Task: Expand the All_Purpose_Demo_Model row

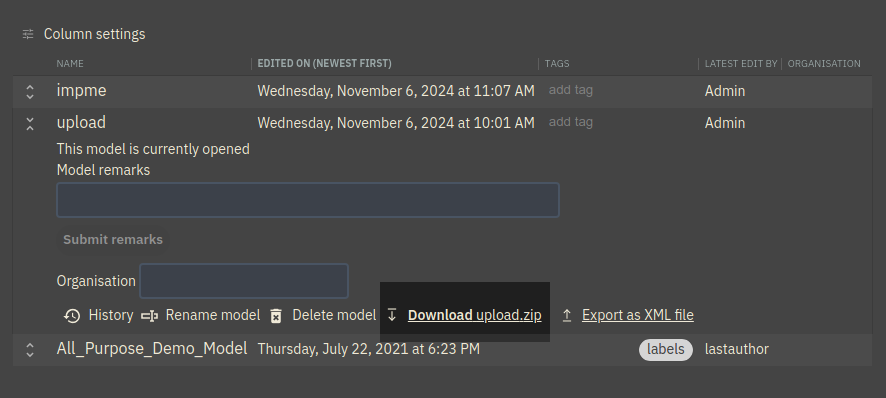Action: coord(30,350)
